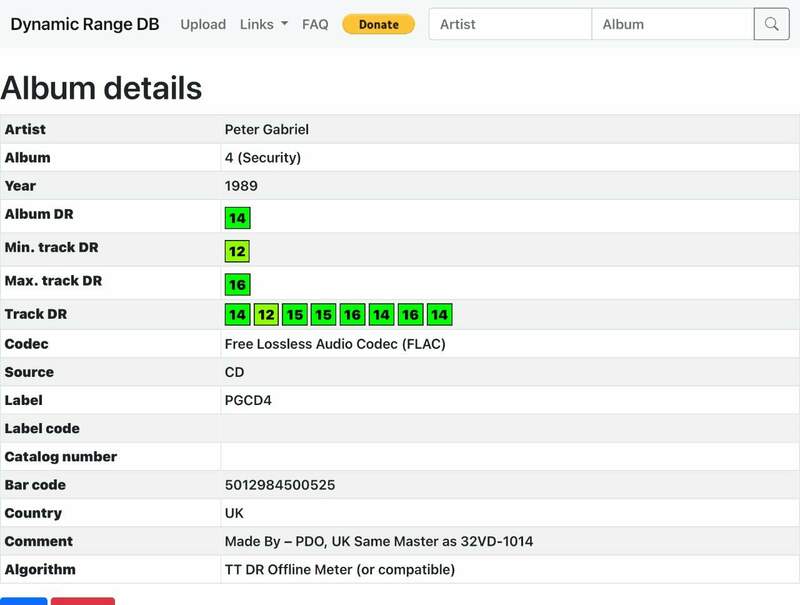Click the Min. track DR badge 12
Screen dimensions: 800x605
point(237,251)
